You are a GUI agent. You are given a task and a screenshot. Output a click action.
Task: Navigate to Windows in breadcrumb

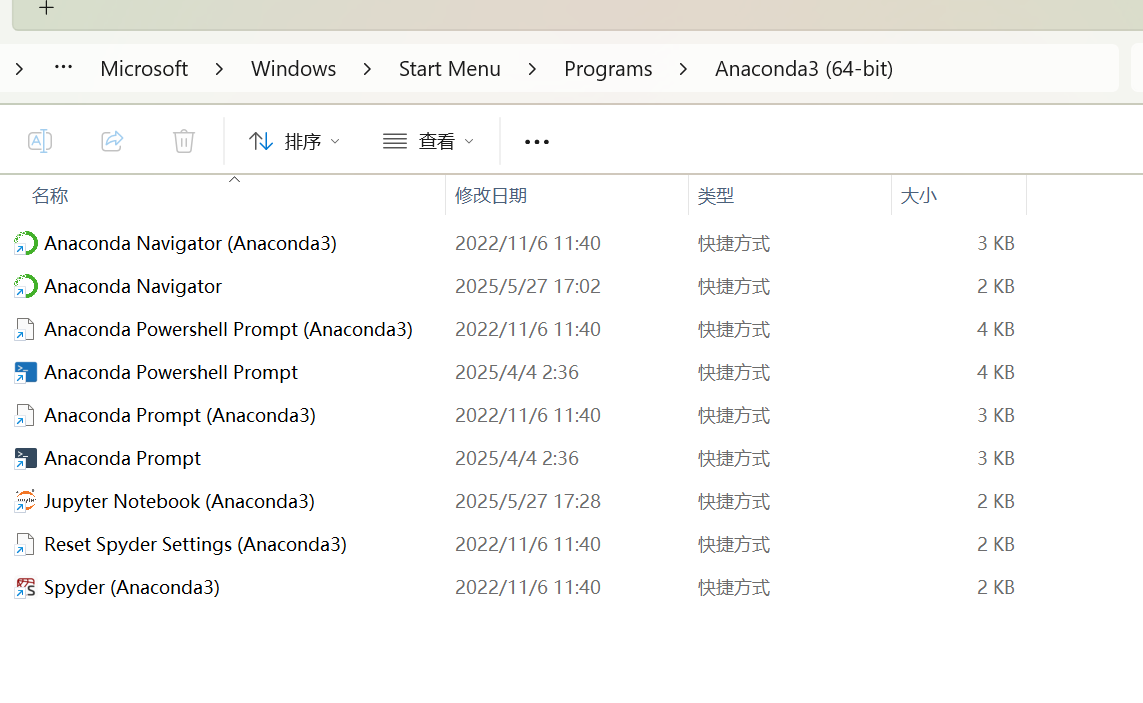pos(294,69)
